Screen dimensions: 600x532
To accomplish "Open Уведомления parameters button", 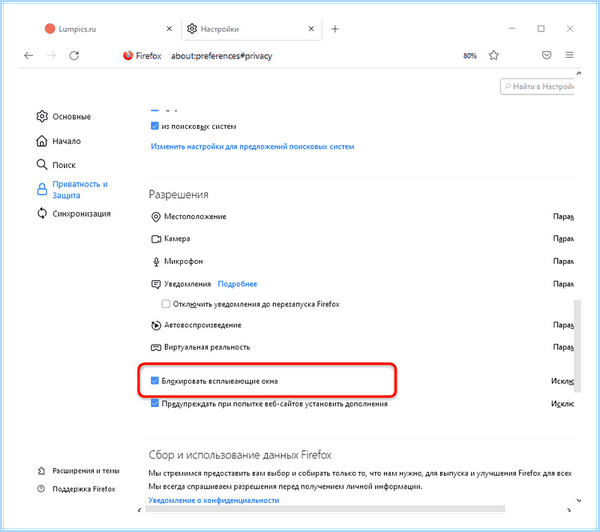I will [563, 284].
